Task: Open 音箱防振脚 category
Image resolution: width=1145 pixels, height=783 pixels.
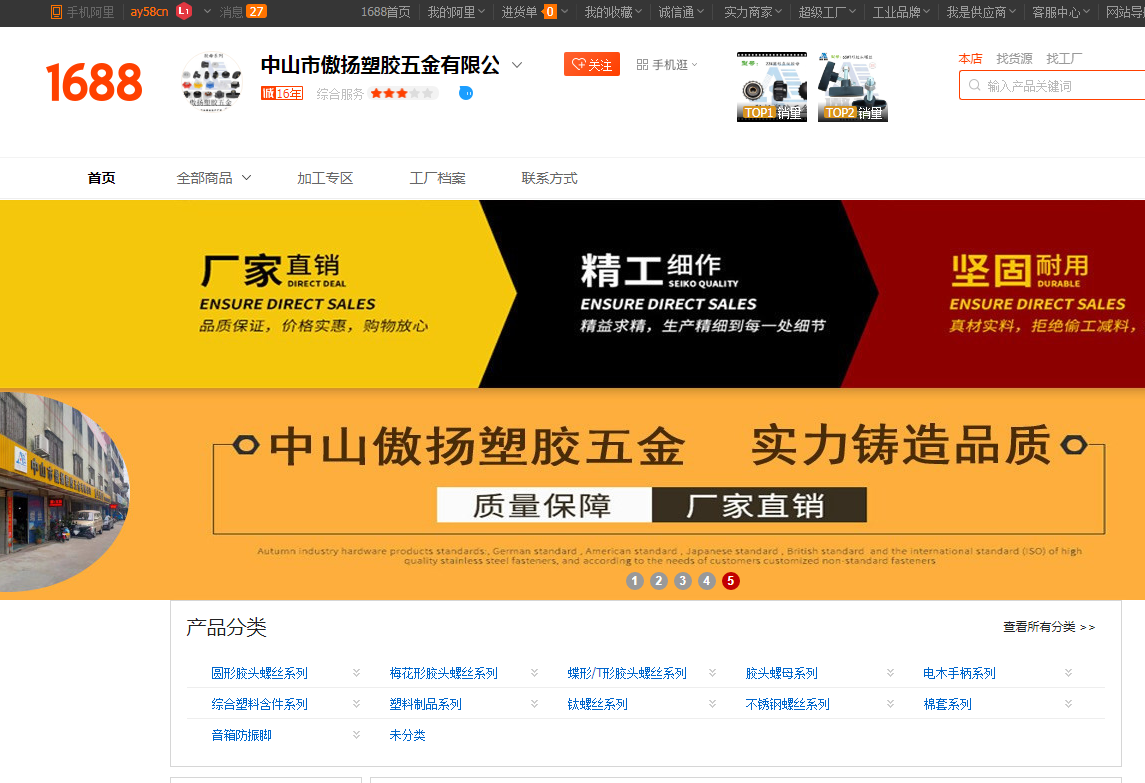Action: coord(241,736)
